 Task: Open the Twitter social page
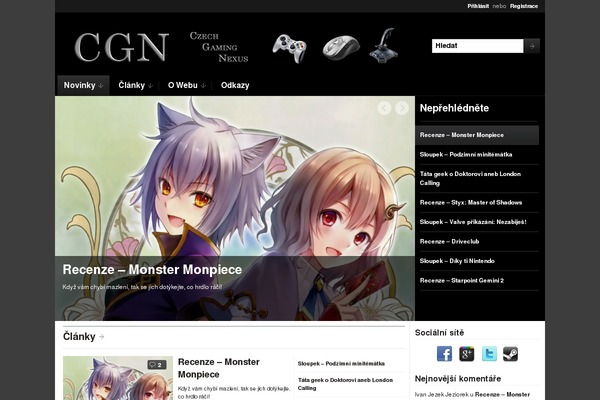pos(489,354)
